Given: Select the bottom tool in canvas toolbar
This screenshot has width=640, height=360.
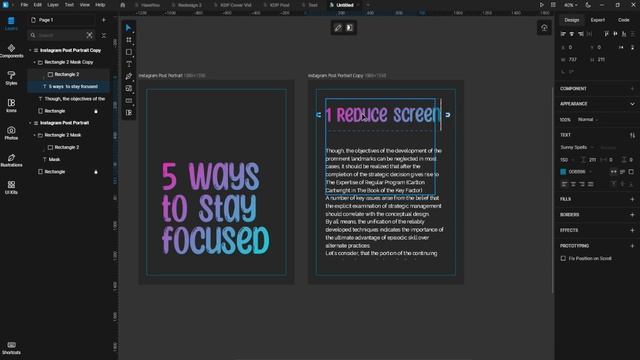Looking at the screenshot, I should pos(129,113).
